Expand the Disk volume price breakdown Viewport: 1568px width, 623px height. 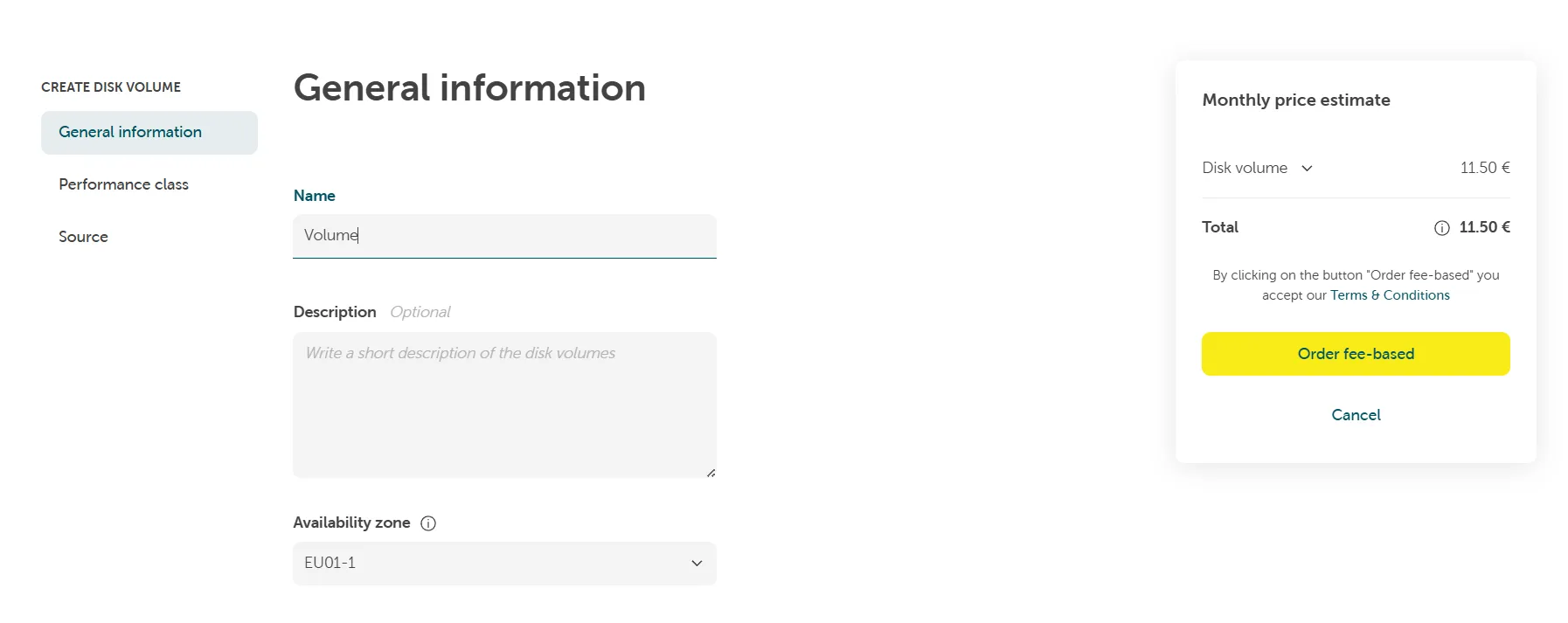[x=1308, y=168]
